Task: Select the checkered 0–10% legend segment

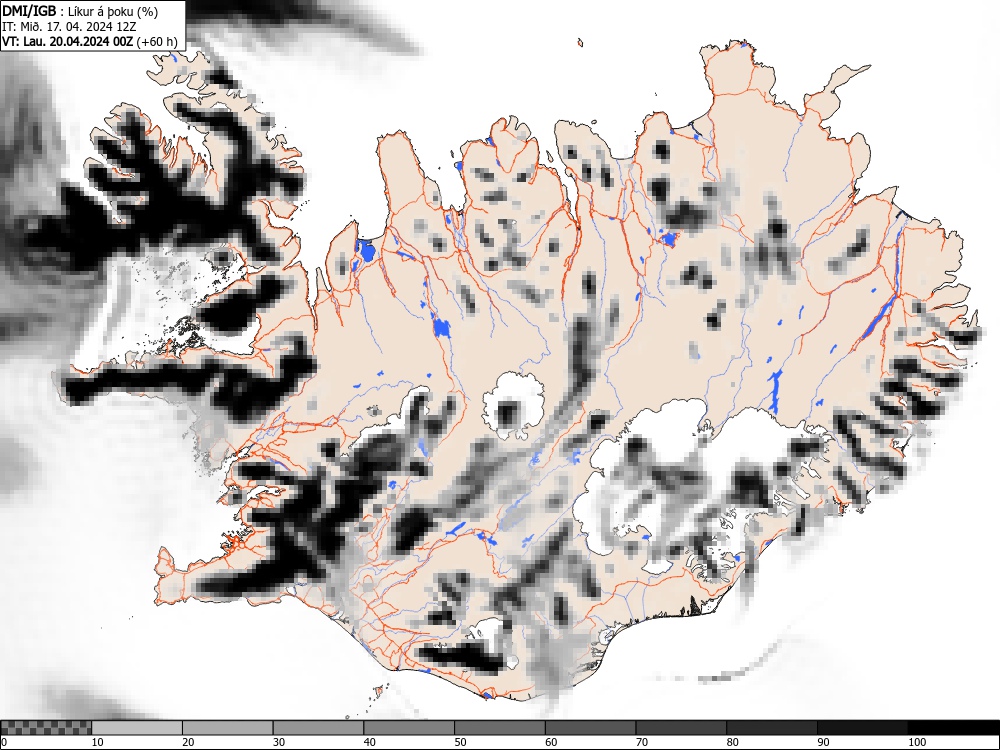Action: click(47, 728)
